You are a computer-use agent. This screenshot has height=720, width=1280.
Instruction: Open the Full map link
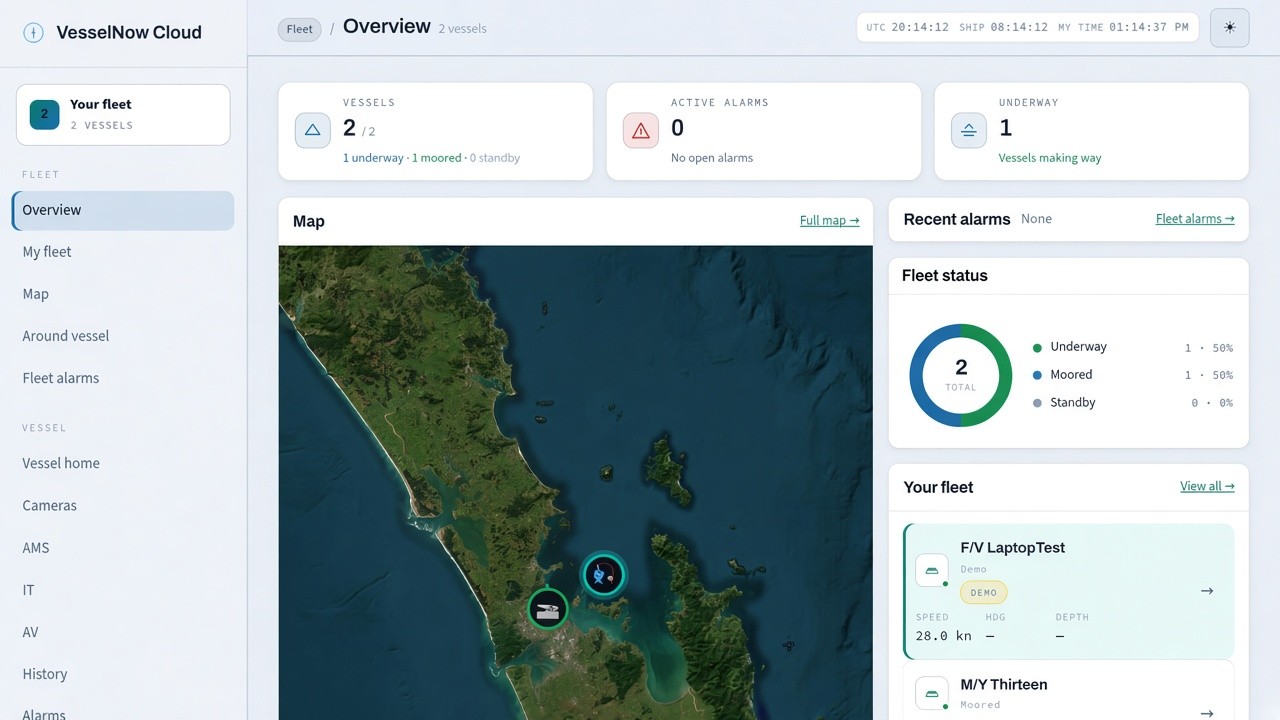[x=829, y=221]
